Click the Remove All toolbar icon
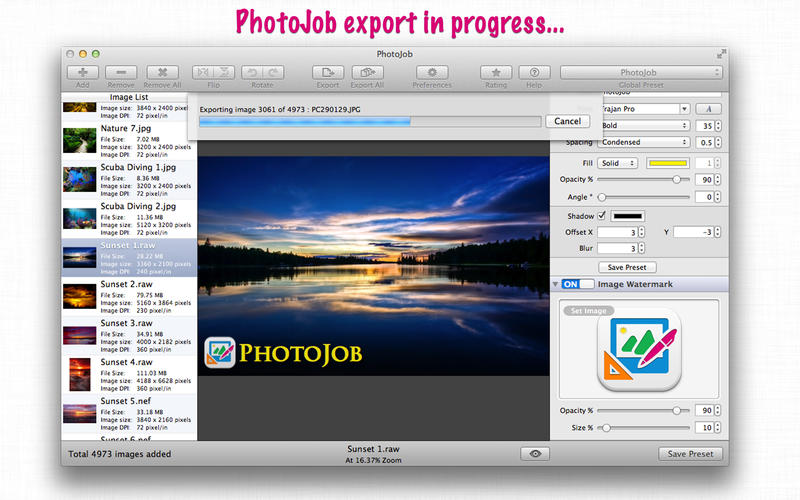The width and height of the screenshot is (800, 500). (162, 72)
